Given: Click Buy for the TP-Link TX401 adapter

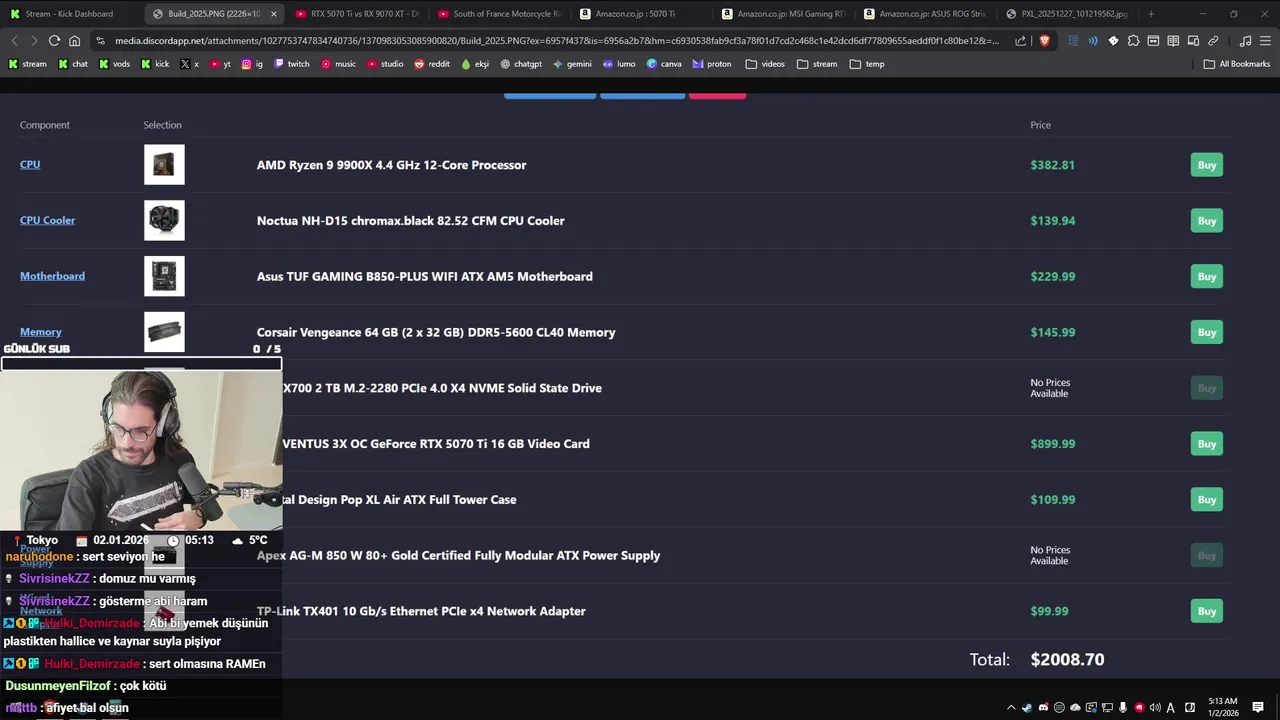Looking at the screenshot, I should (x=1207, y=611).
